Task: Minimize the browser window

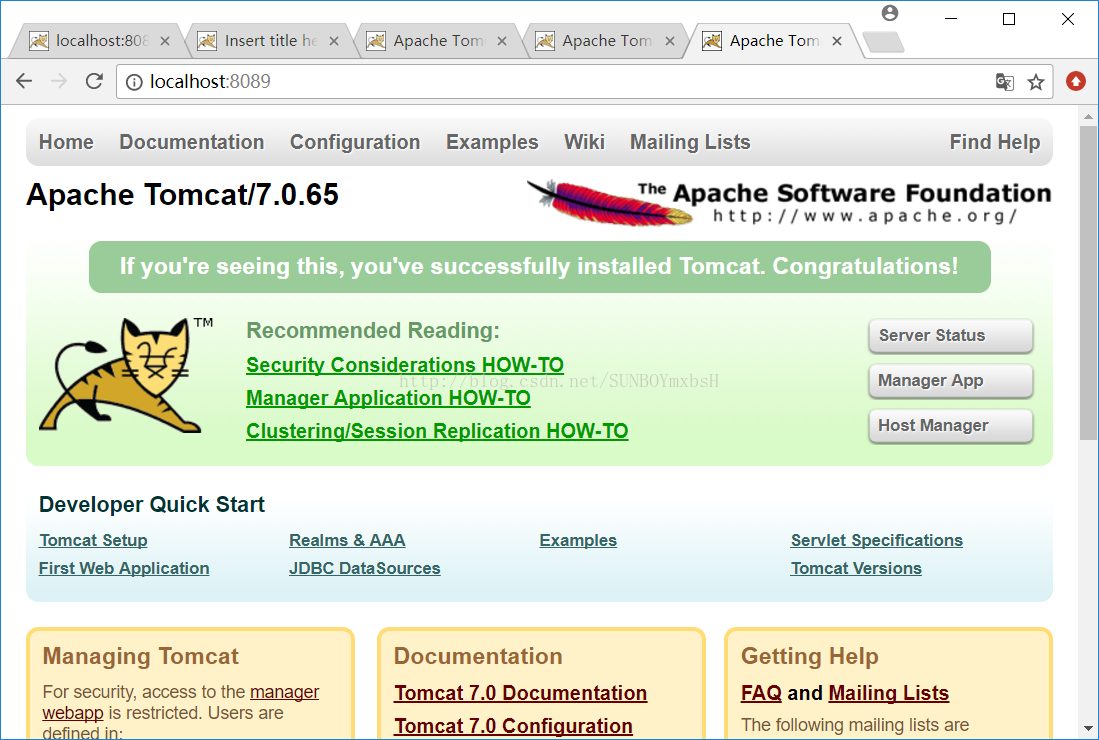Action: 950,19
